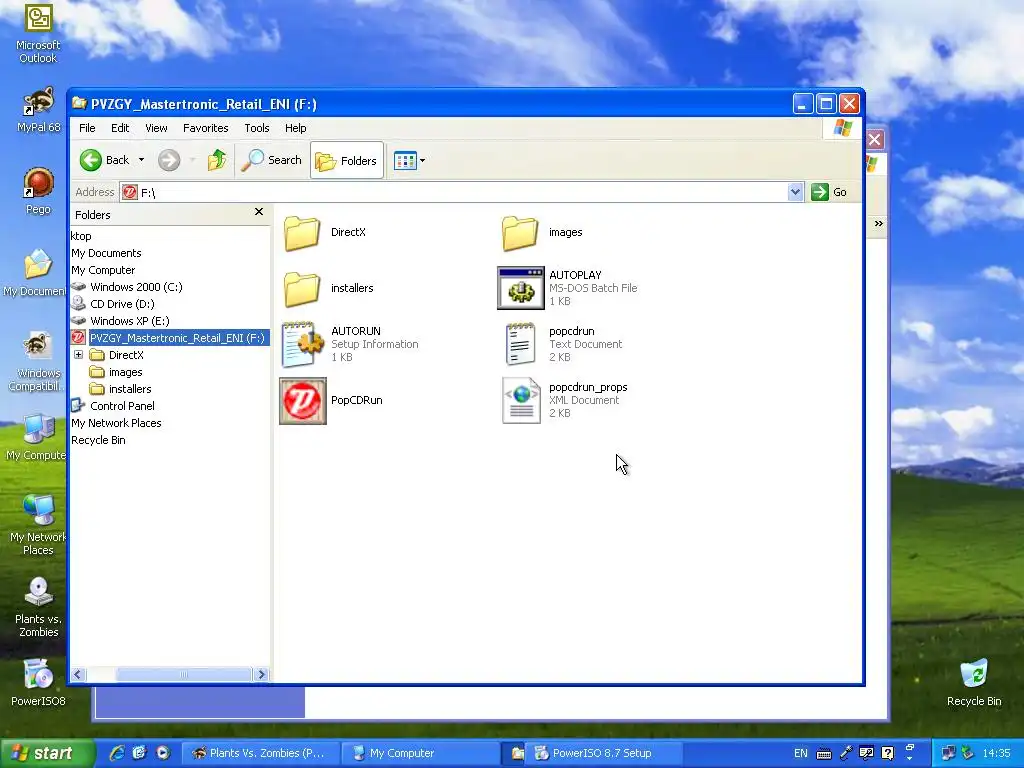Click the Go button
The height and width of the screenshot is (768, 1024).
[829, 192]
